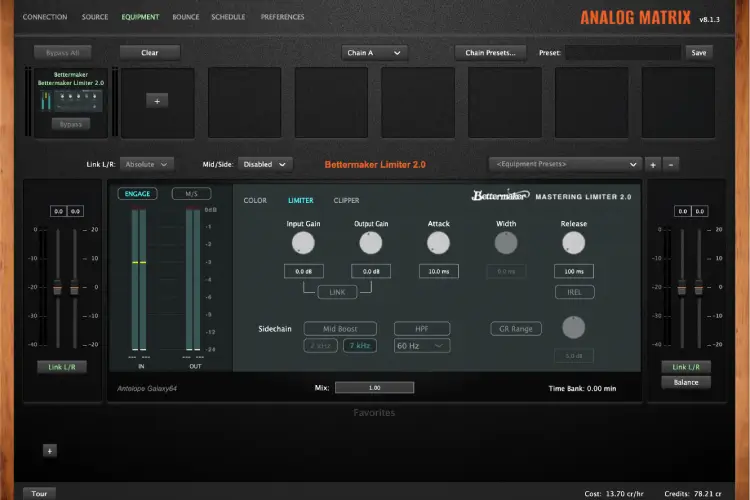
Task: Toggle the M/S button
Action: pyautogui.click(x=191, y=194)
